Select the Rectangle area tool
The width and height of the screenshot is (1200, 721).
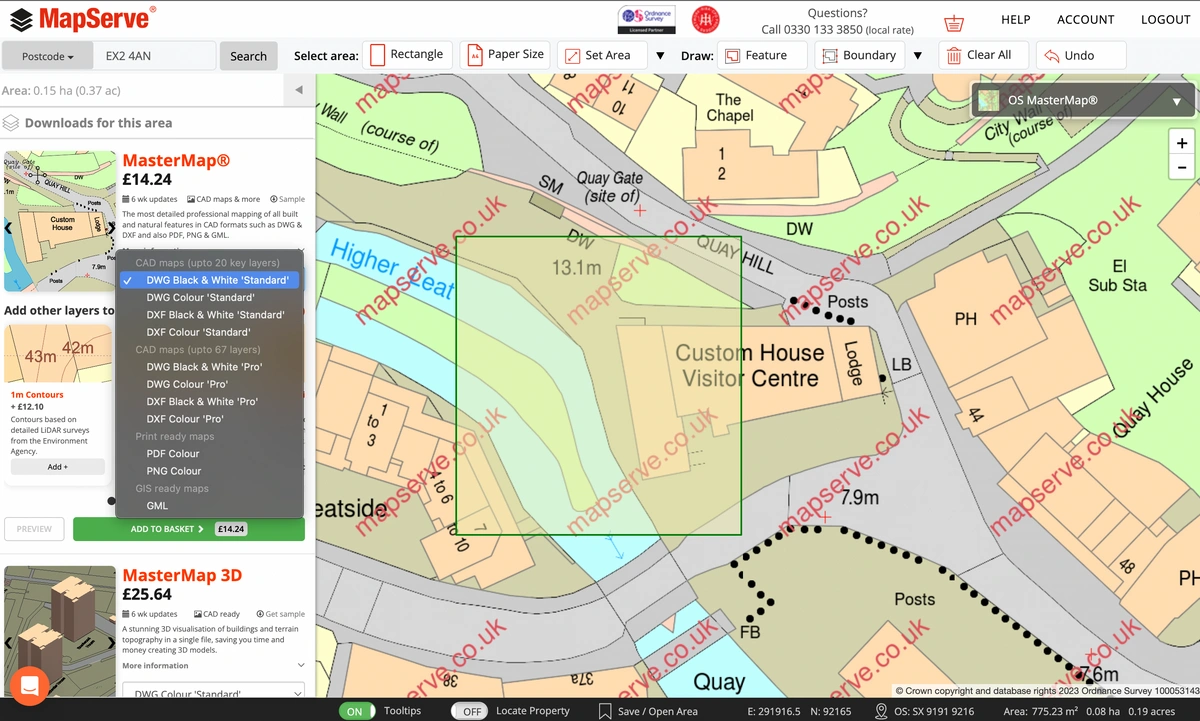point(407,55)
